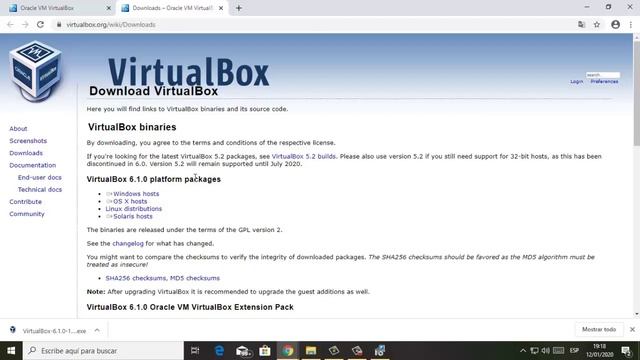640x360 pixels.
Task: Open the taskbar clock and date
Action: (x=600, y=351)
